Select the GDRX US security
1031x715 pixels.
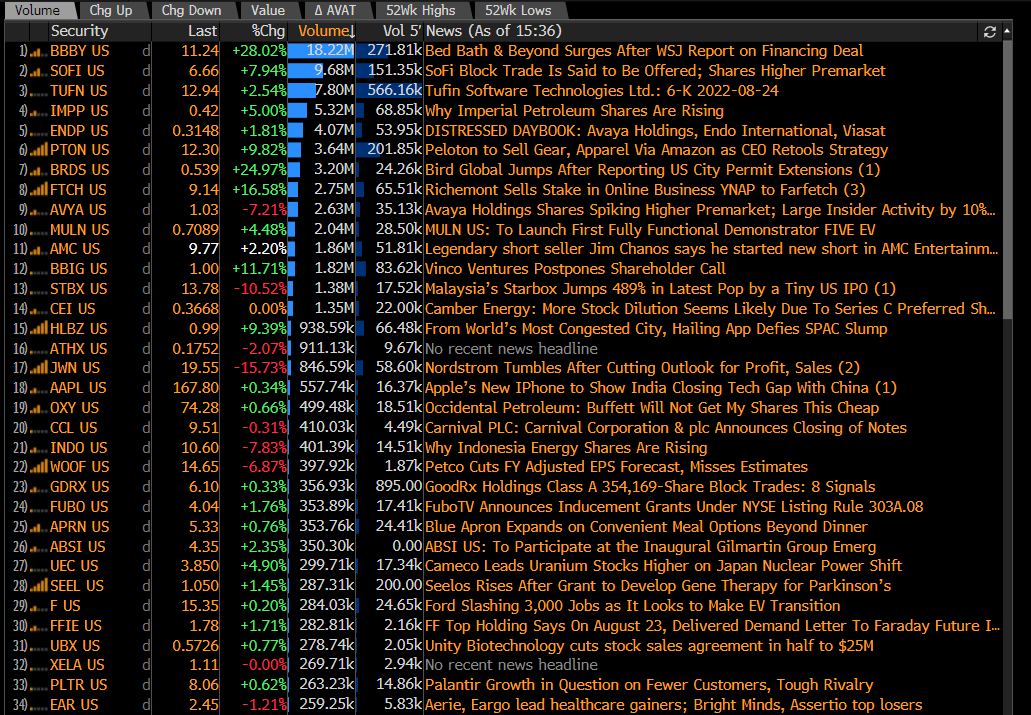(80, 487)
